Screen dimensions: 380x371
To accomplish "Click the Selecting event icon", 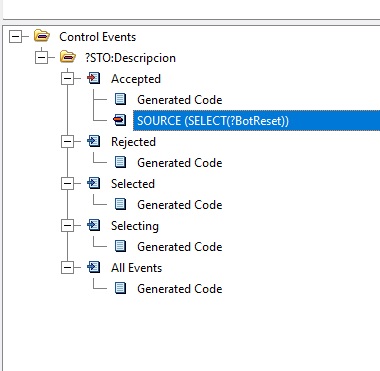I will (94, 225).
